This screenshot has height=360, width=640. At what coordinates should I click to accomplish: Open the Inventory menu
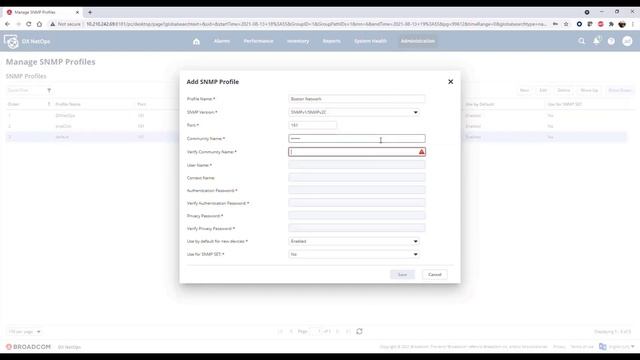coord(298,41)
